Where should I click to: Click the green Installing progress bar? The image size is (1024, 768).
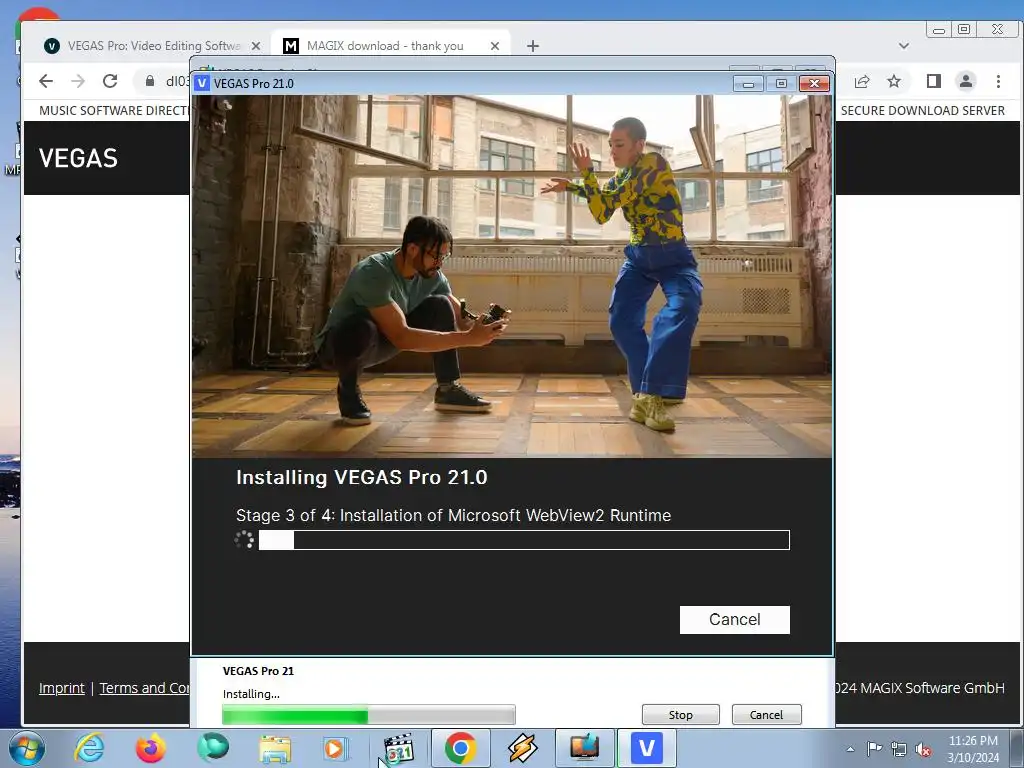[368, 715]
